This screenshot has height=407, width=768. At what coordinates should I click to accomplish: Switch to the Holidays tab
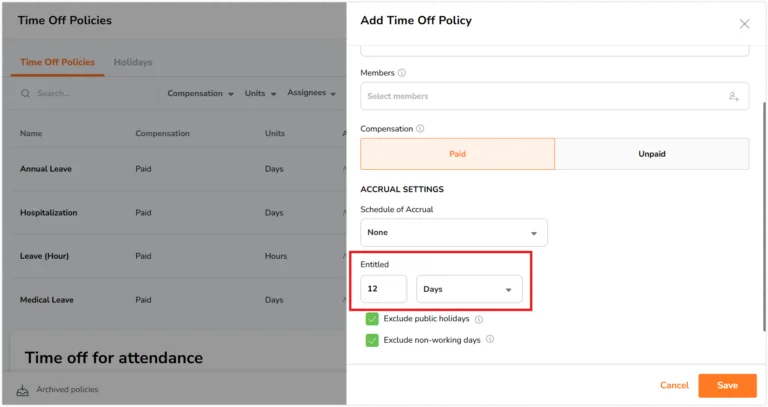133,62
